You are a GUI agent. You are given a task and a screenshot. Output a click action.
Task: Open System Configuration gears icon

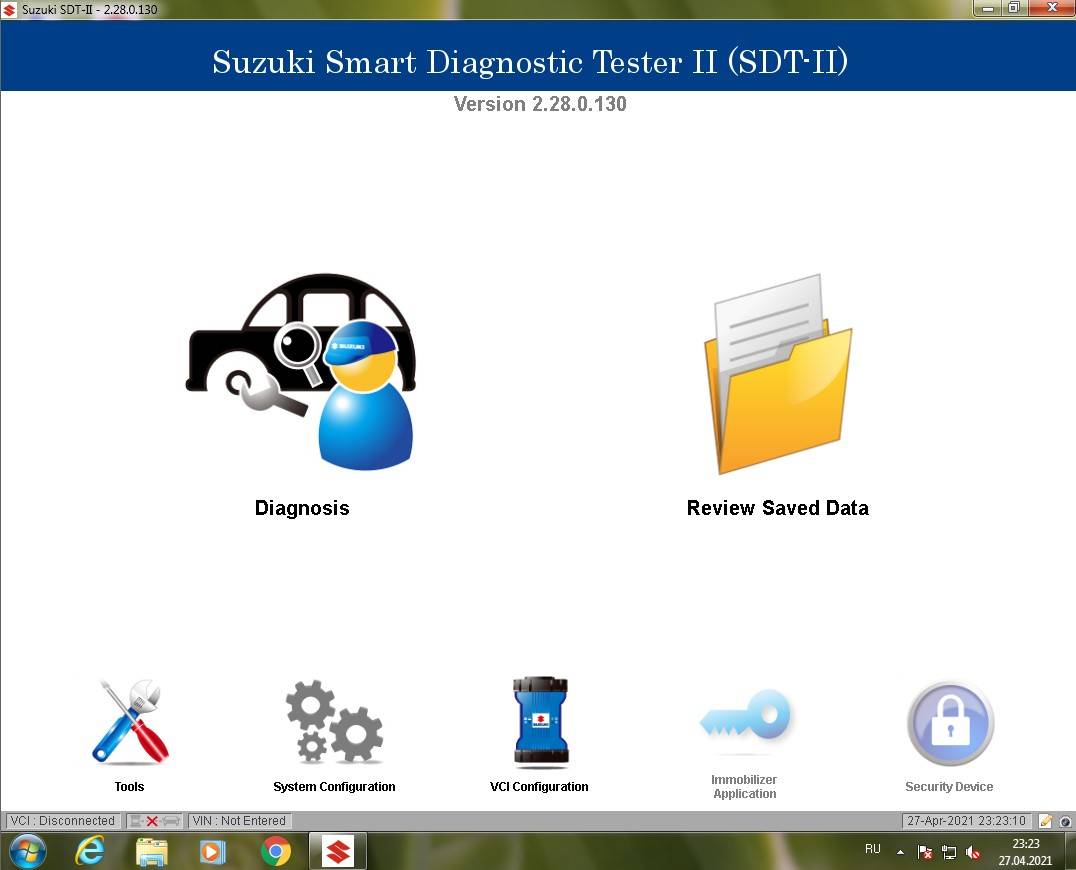point(334,720)
